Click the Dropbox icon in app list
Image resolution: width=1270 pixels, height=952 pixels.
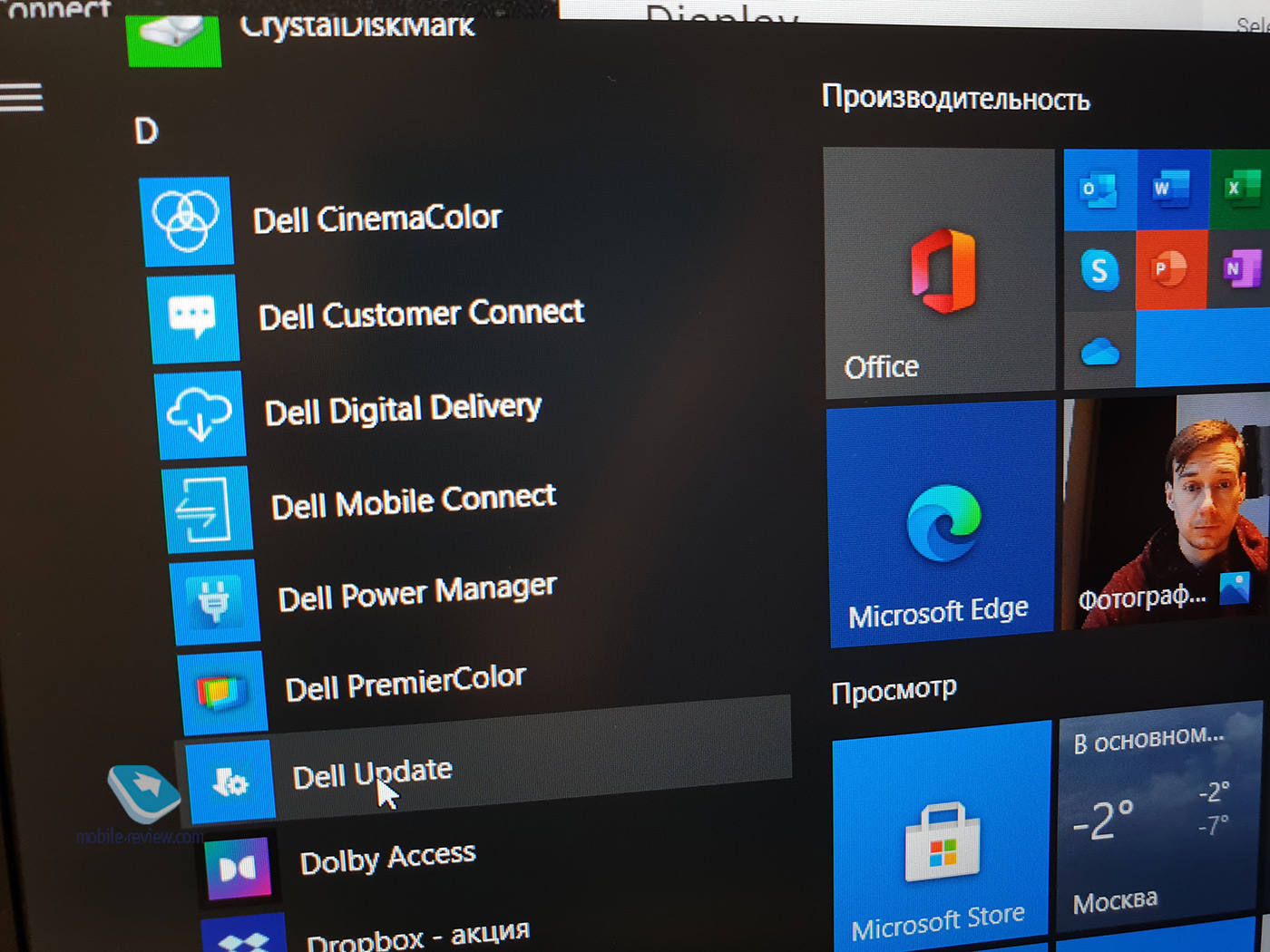[x=245, y=935]
